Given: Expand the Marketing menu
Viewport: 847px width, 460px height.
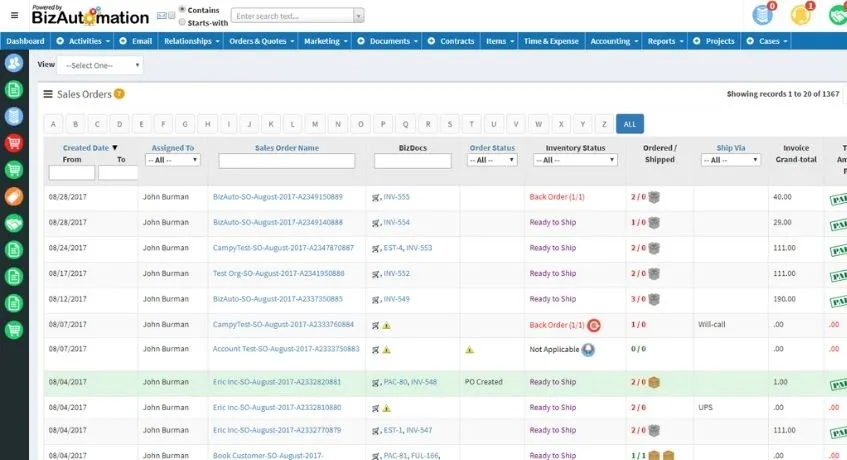Looking at the screenshot, I should click(325, 41).
